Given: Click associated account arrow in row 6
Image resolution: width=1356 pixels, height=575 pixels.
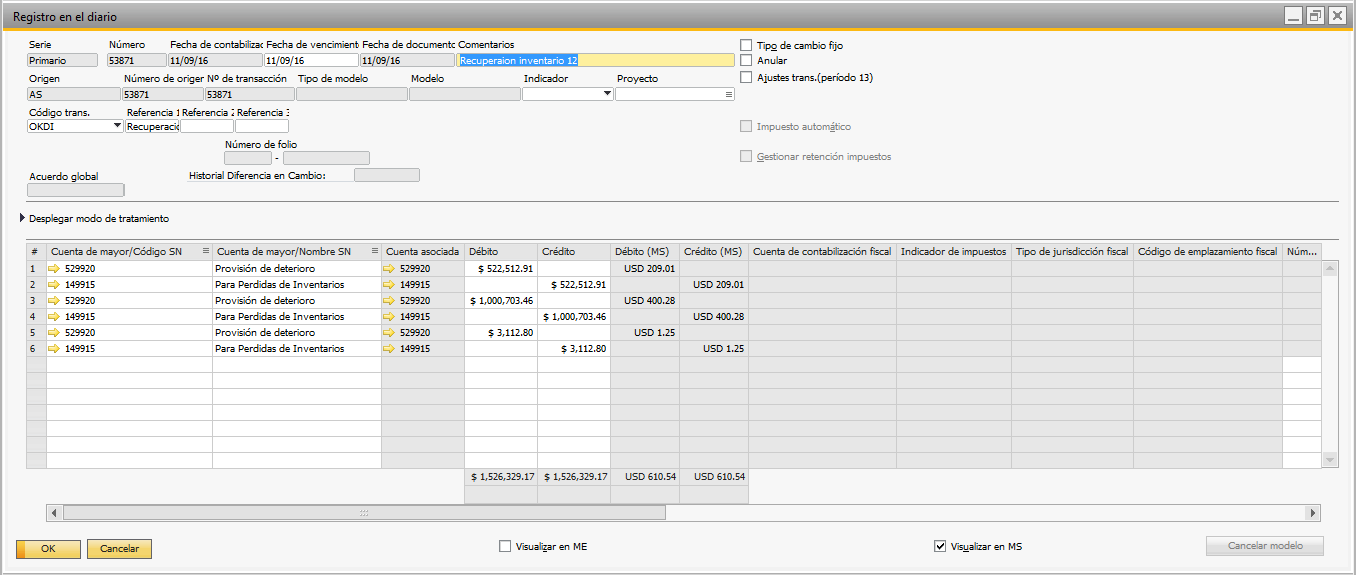Looking at the screenshot, I should coord(390,349).
